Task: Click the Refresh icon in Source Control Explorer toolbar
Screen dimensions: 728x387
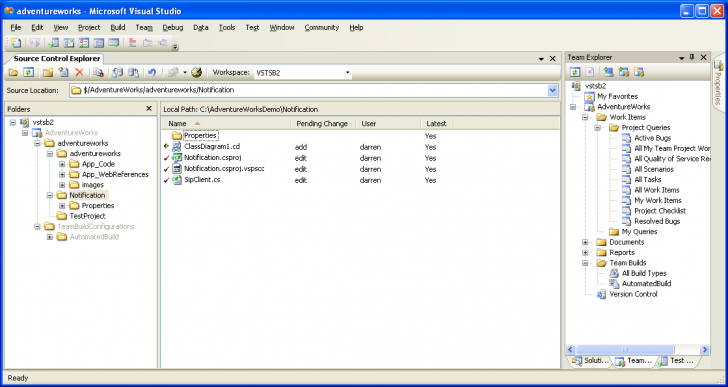Action: 28,73
